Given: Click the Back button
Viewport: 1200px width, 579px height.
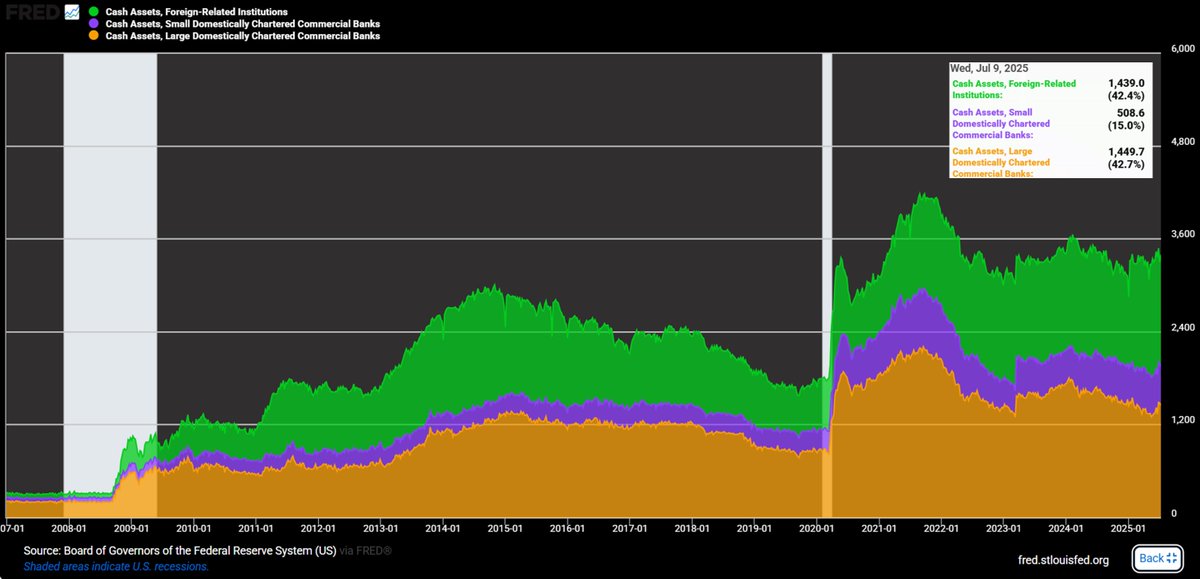Looking at the screenshot, I should click(1160, 558).
